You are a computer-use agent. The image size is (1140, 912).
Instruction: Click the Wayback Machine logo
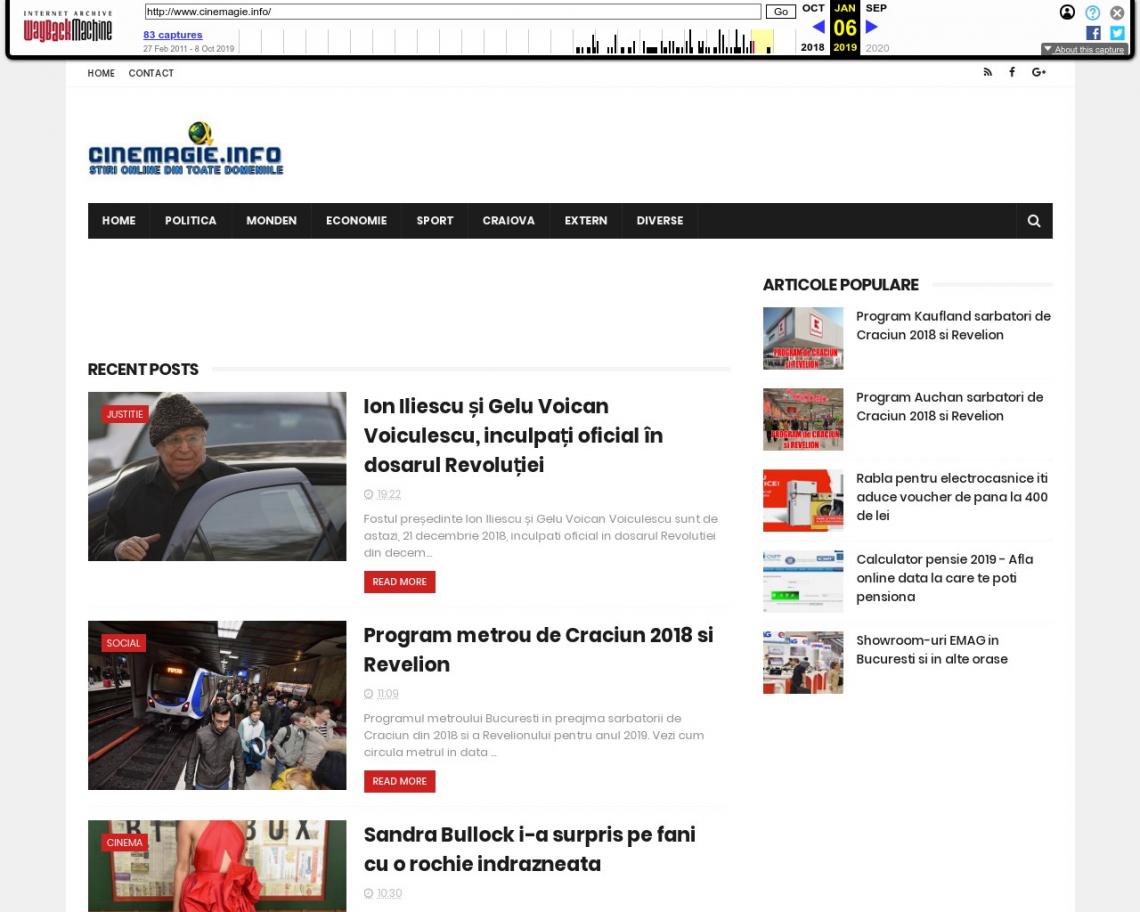pyautogui.click(x=68, y=27)
